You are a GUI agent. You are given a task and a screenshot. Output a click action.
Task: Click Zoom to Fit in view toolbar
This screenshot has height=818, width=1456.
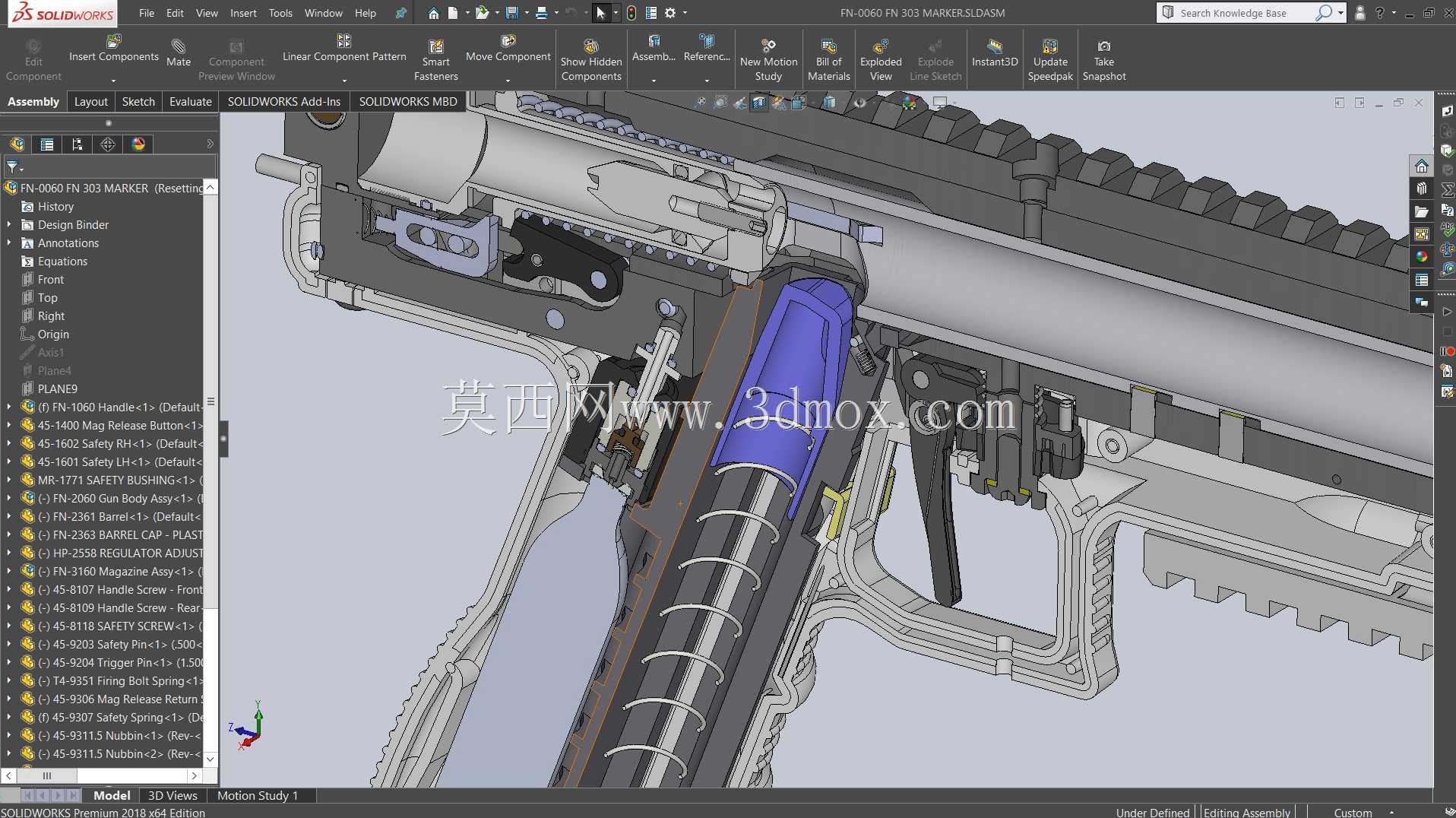700,103
